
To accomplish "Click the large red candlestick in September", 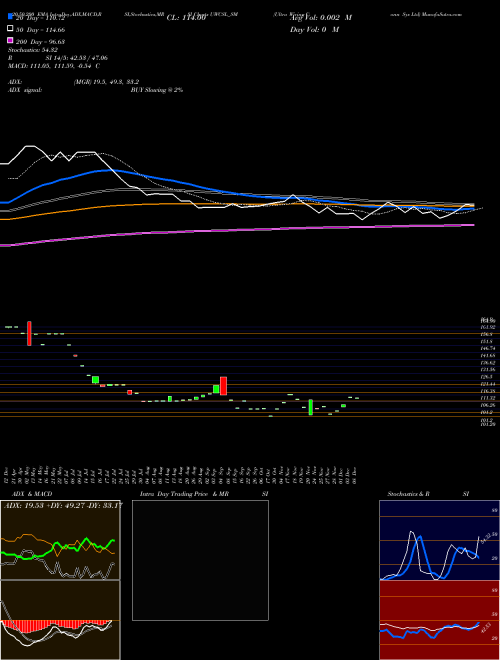I will [x=223, y=386].
